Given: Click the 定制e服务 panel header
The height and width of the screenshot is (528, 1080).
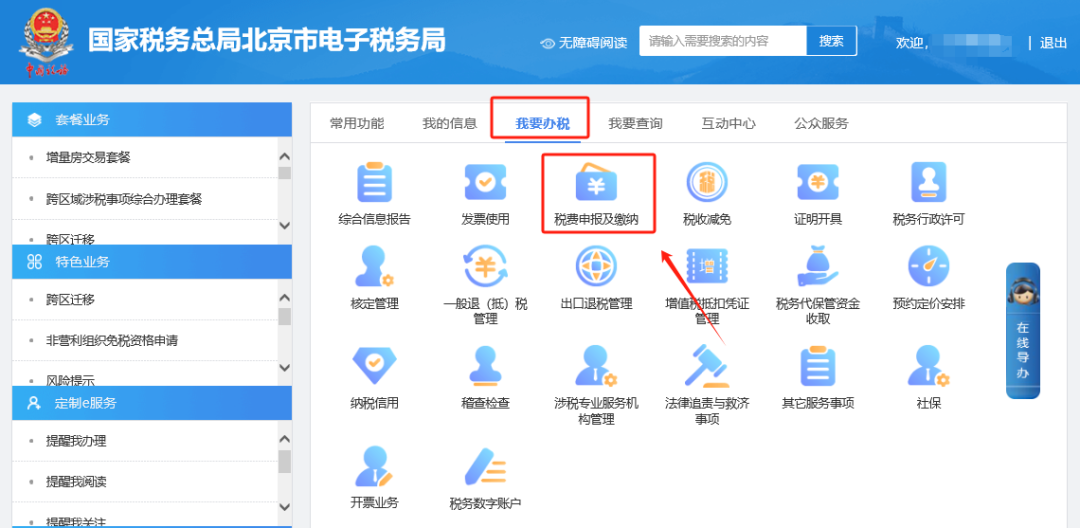Looking at the screenshot, I should (152, 403).
